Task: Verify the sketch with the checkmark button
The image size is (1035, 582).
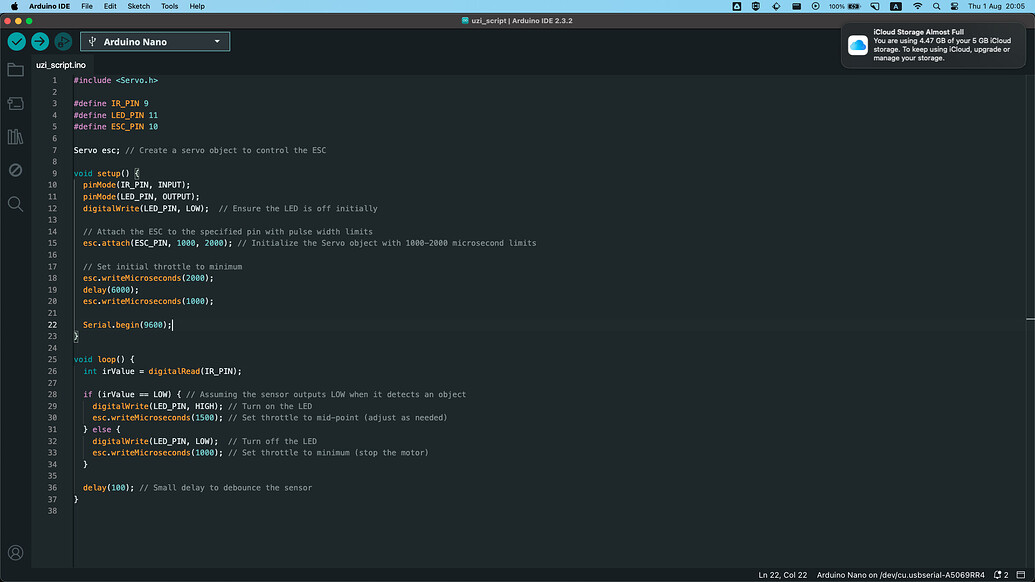Action: pos(15,42)
